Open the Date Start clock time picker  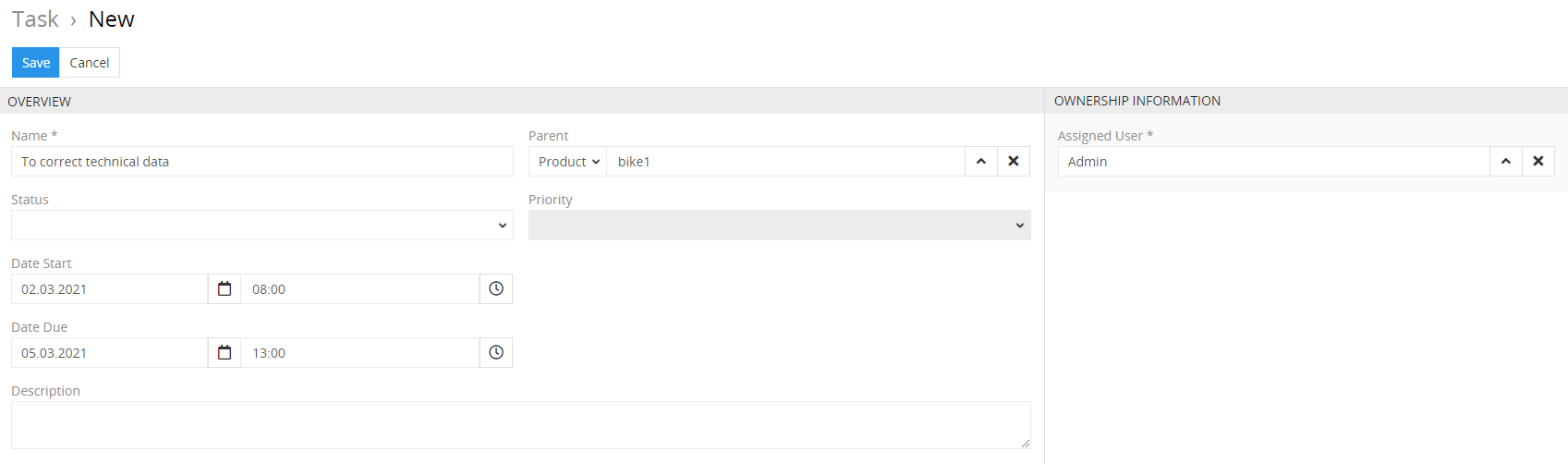coord(496,289)
